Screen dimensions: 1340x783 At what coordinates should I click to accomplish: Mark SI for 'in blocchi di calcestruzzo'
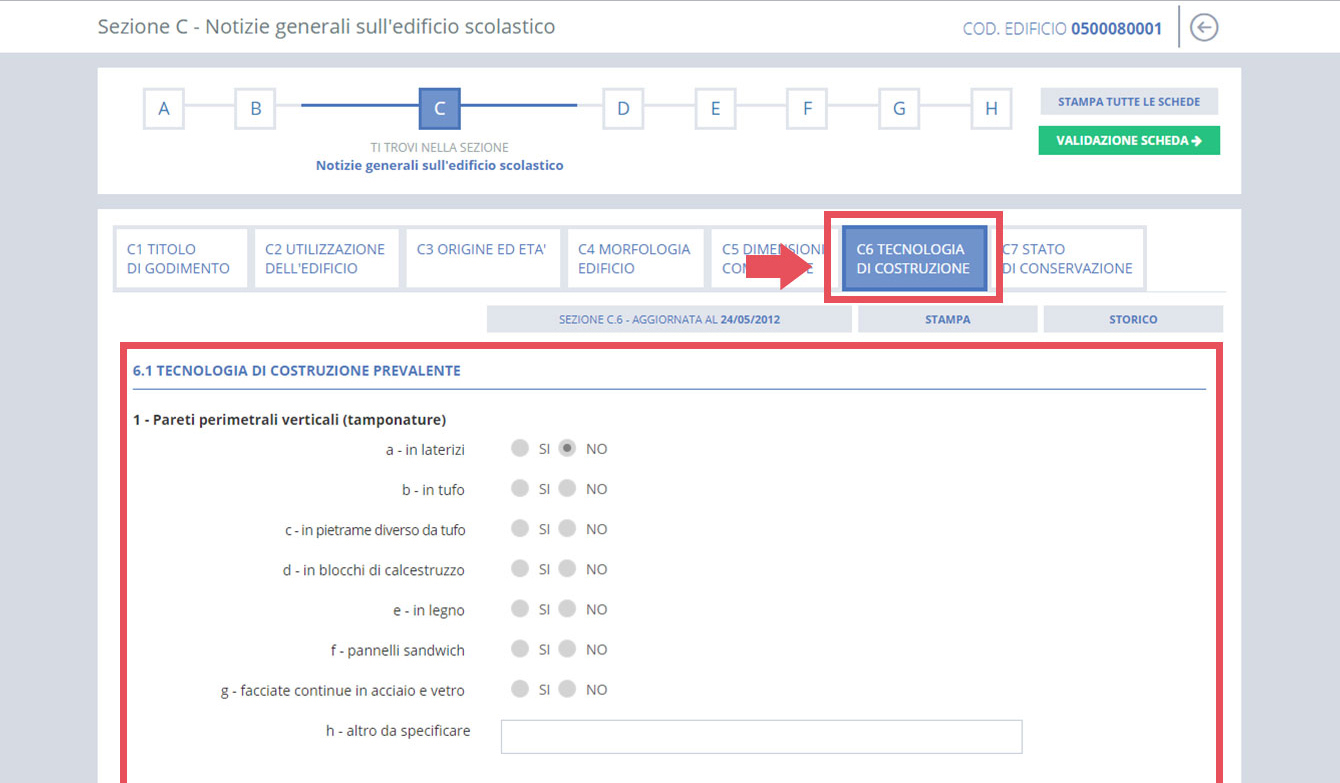(519, 569)
